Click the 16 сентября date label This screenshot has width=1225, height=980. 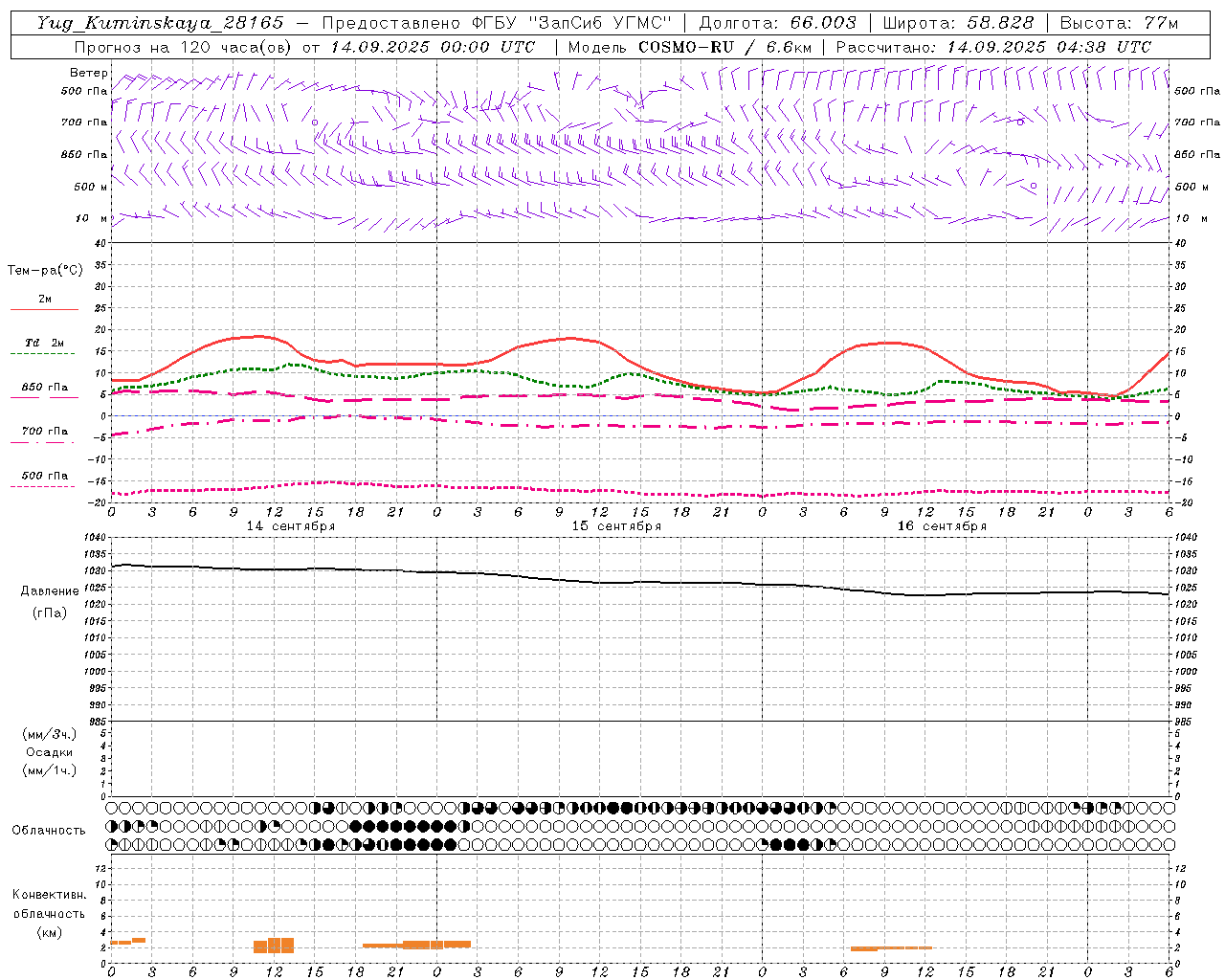coord(942,526)
